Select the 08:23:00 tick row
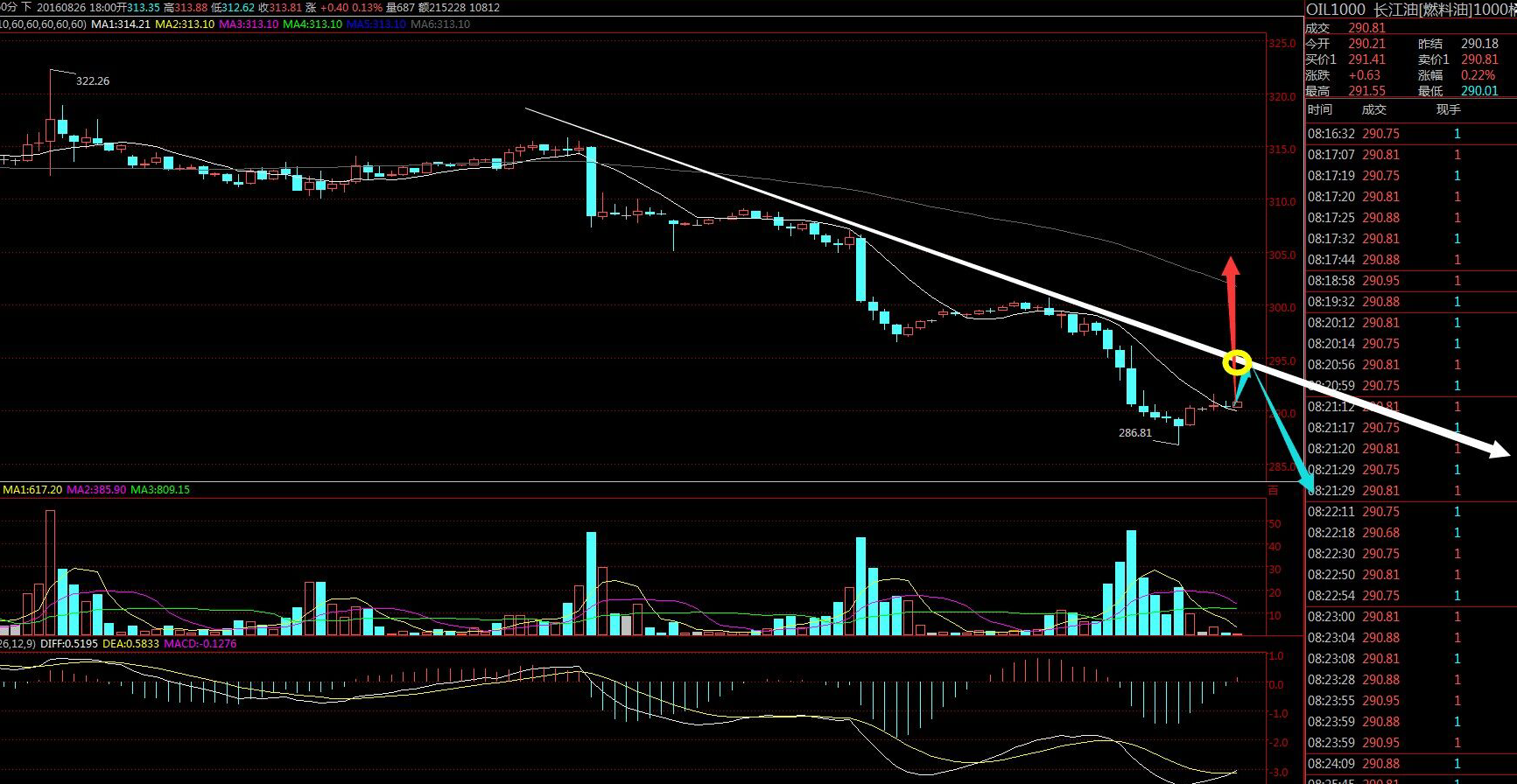This screenshot has height=784, width=1517. [1410, 617]
